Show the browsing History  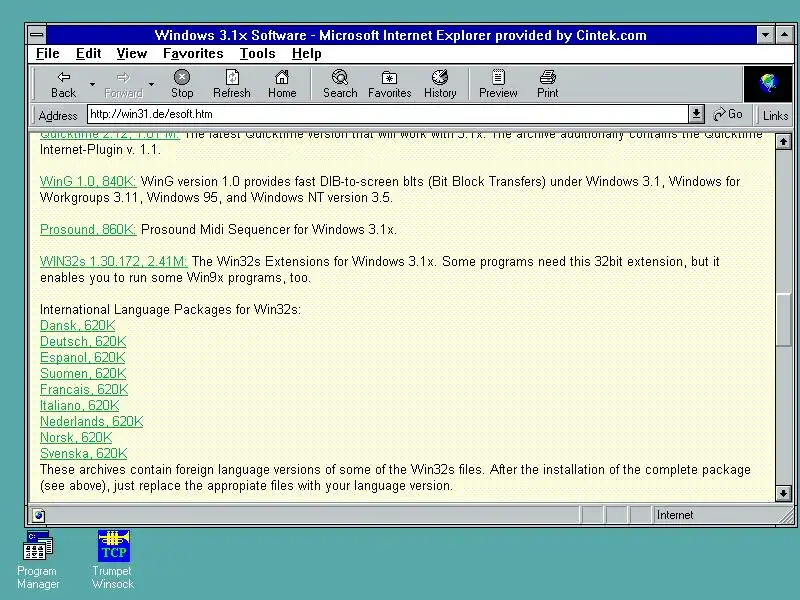click(x=440, y=84)
